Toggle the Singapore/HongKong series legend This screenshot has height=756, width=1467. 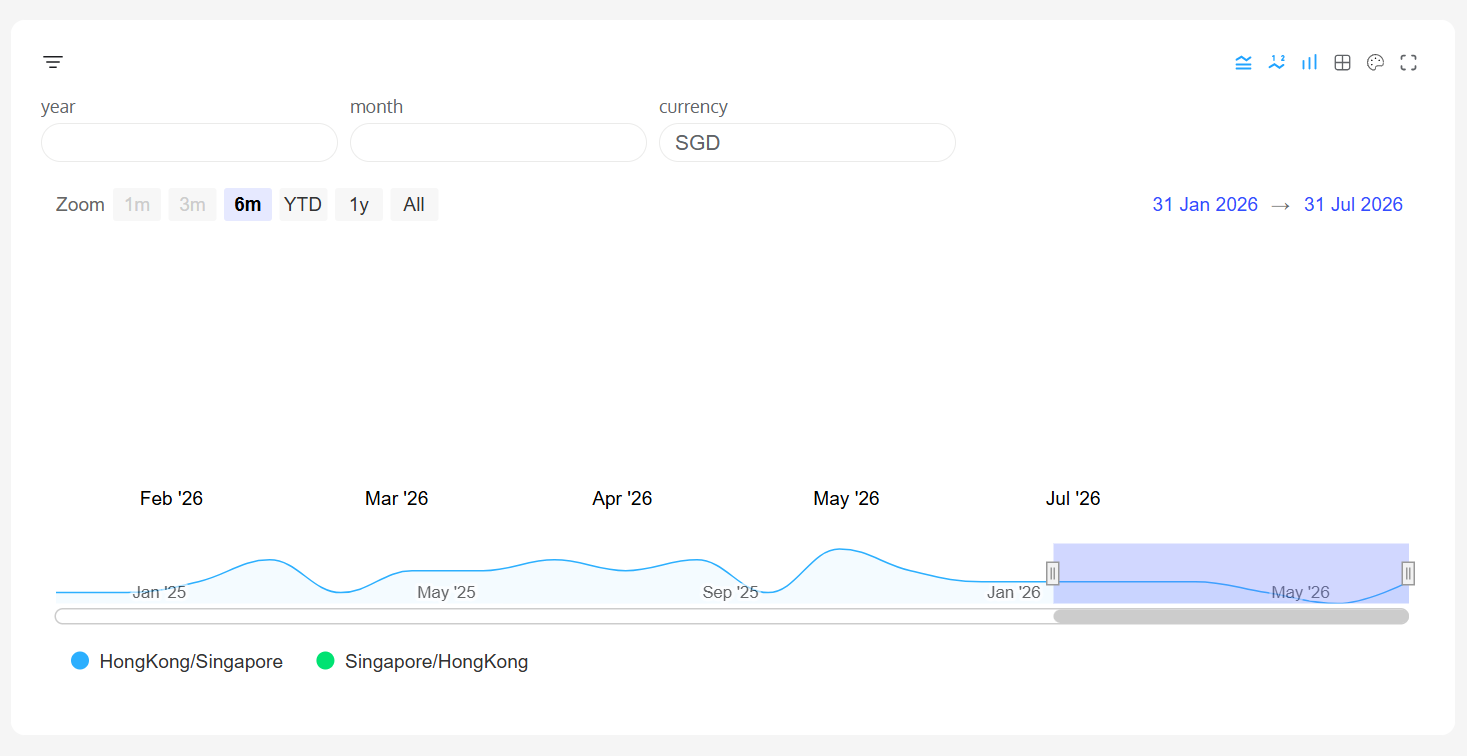click(x=422, y=661)
